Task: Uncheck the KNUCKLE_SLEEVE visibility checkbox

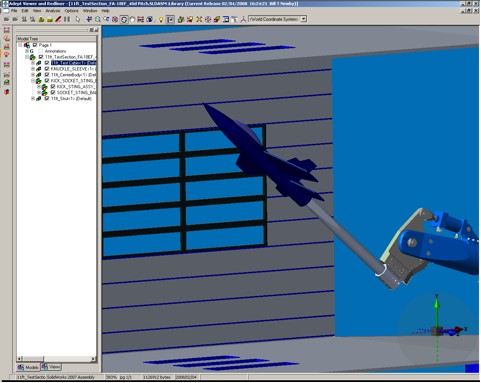Action: click(47, 69)
